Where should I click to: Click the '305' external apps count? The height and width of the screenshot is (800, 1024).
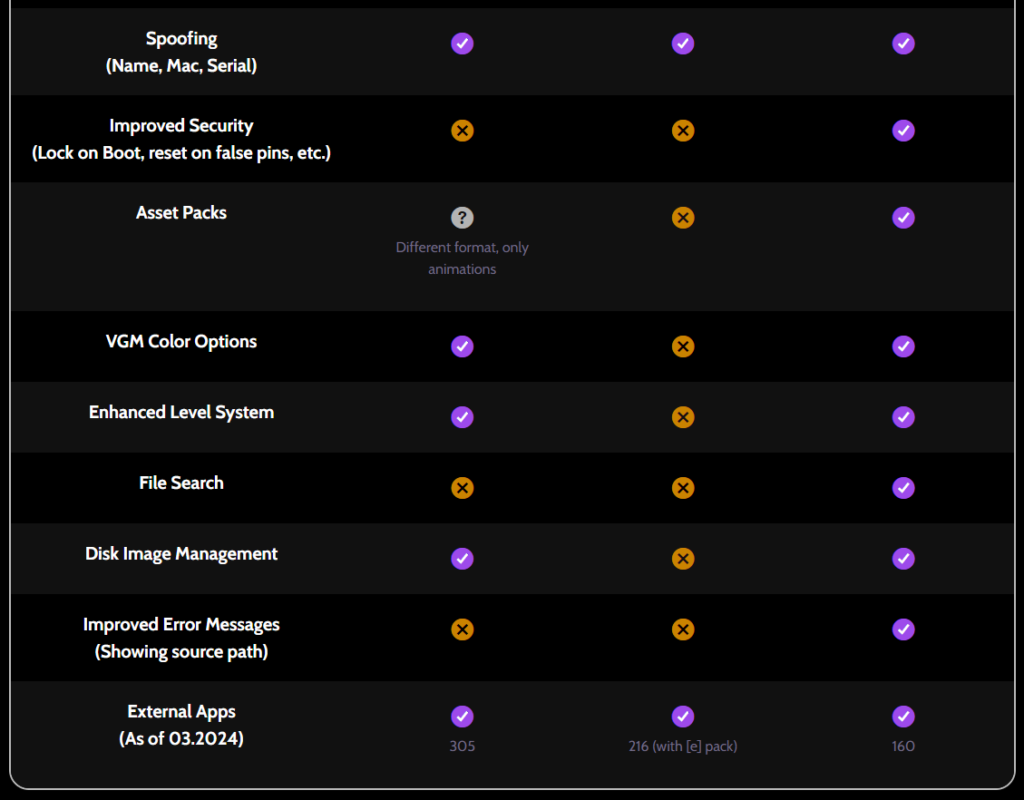462,746
